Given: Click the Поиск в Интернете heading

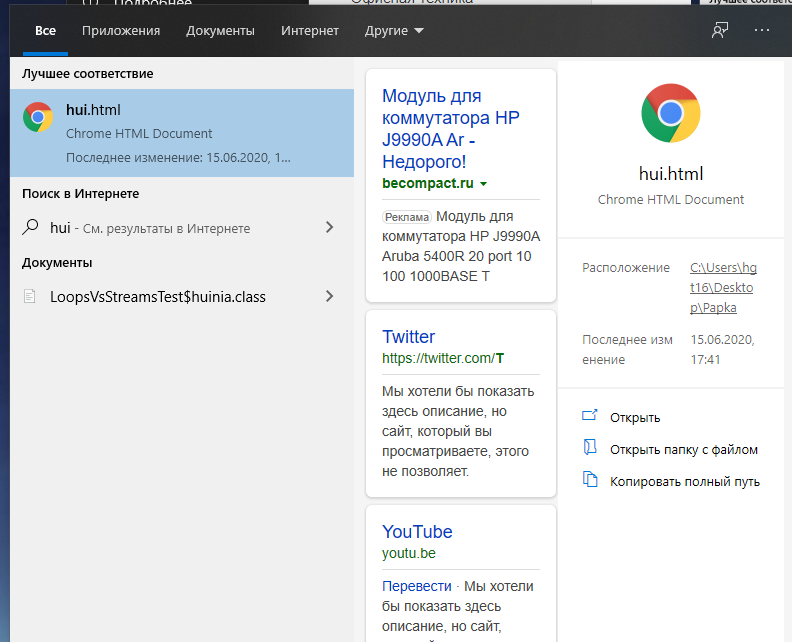Looking at the screenshot, I should click(x=80, y=193).
